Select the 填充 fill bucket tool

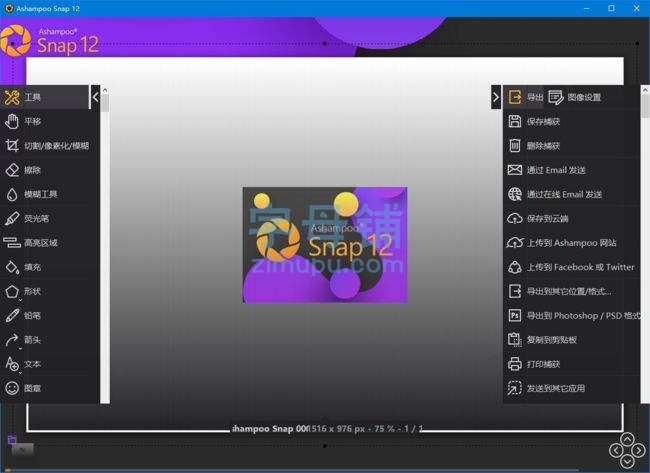pyautogui.click(x=45, y=267)
